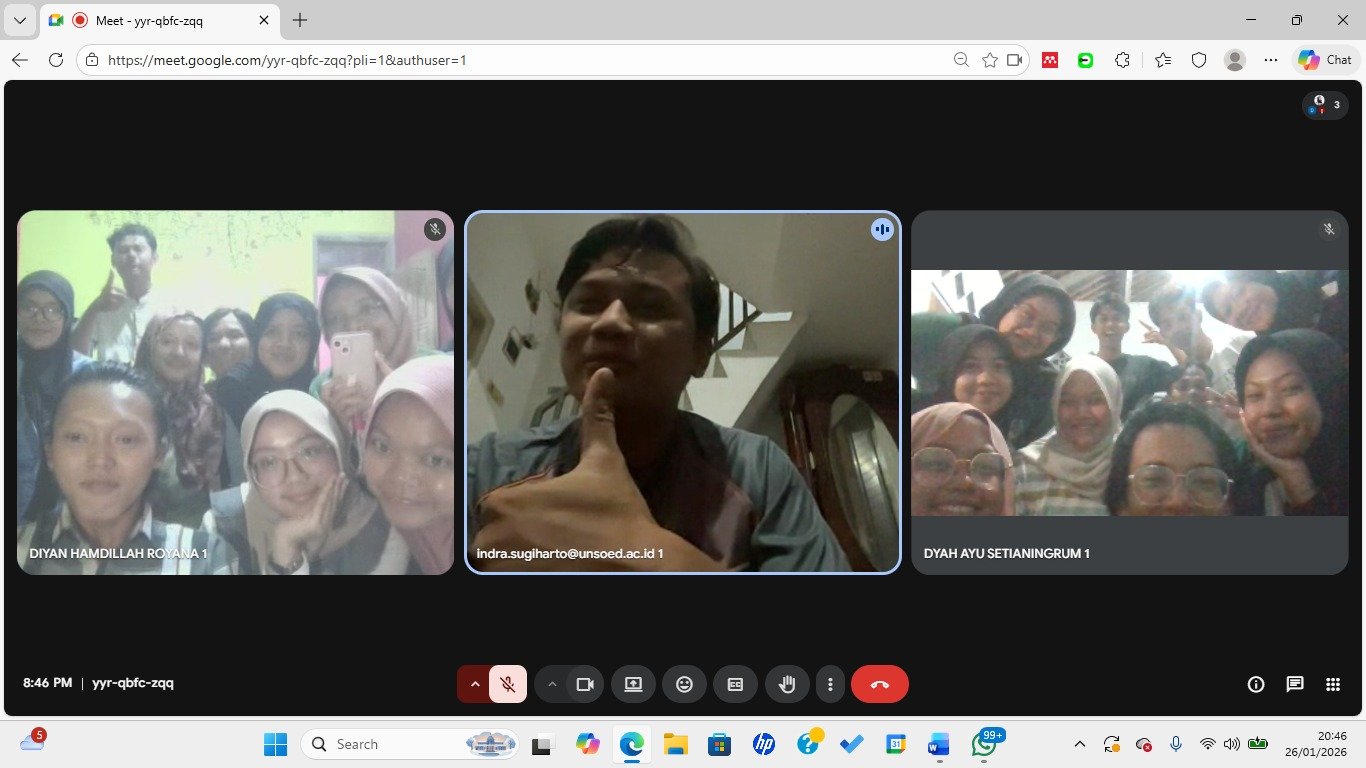Select the Meet - yyr-qbfc-zqq tab
1366x768 pixels.
click(150, 20)
